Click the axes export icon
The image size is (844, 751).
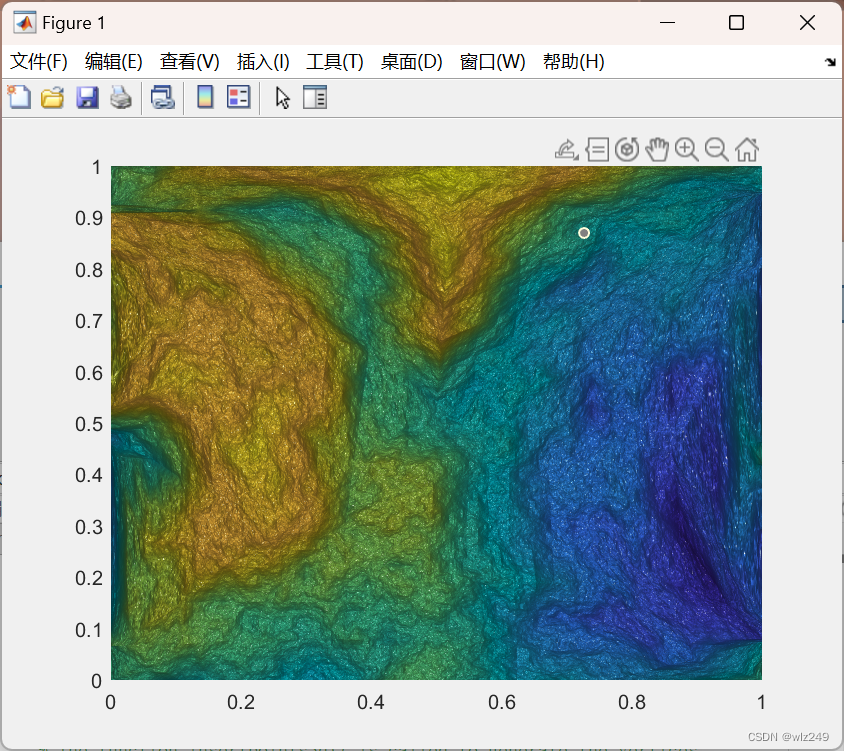(x=567, y=150)
